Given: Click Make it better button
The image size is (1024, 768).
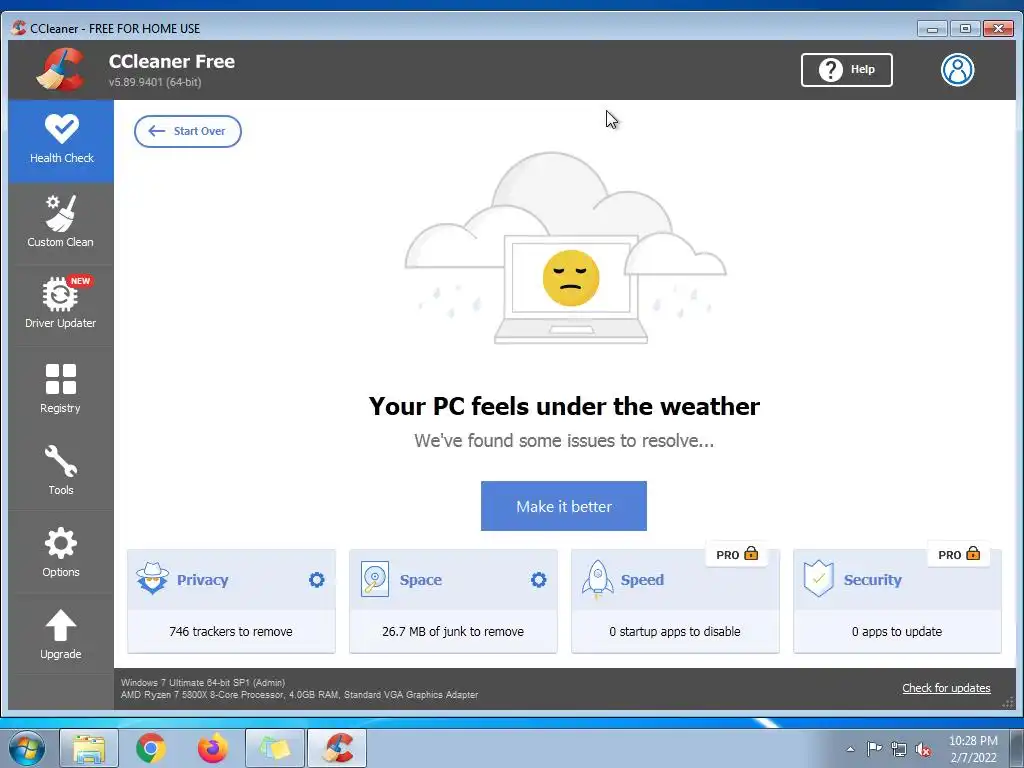Looking at the screenshot, I should click(564, 506).
